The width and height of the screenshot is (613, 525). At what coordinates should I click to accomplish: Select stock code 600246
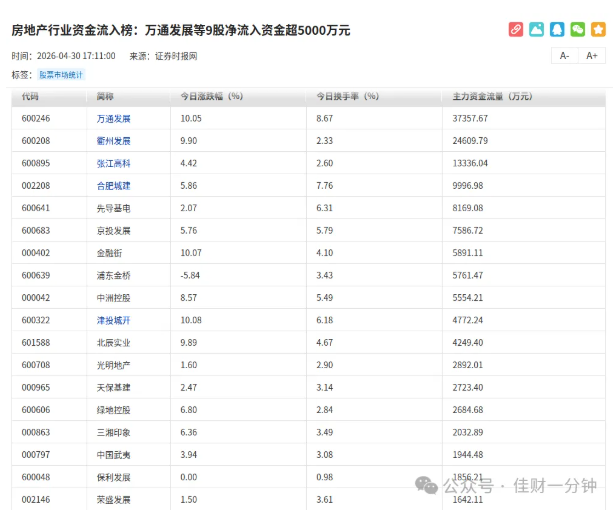(x=36, y=118)
